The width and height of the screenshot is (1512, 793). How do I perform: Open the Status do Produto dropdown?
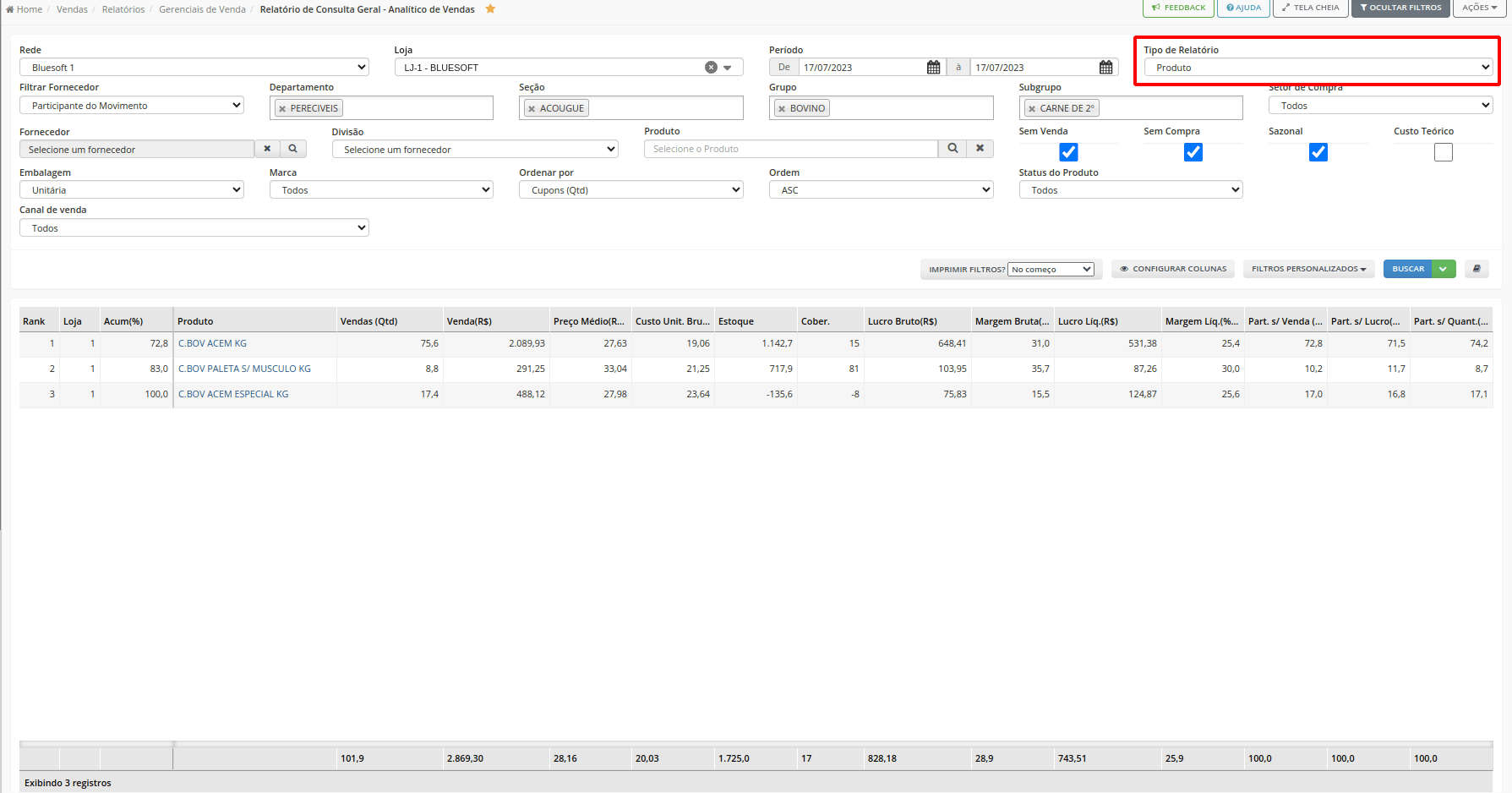click(1131, 190)
